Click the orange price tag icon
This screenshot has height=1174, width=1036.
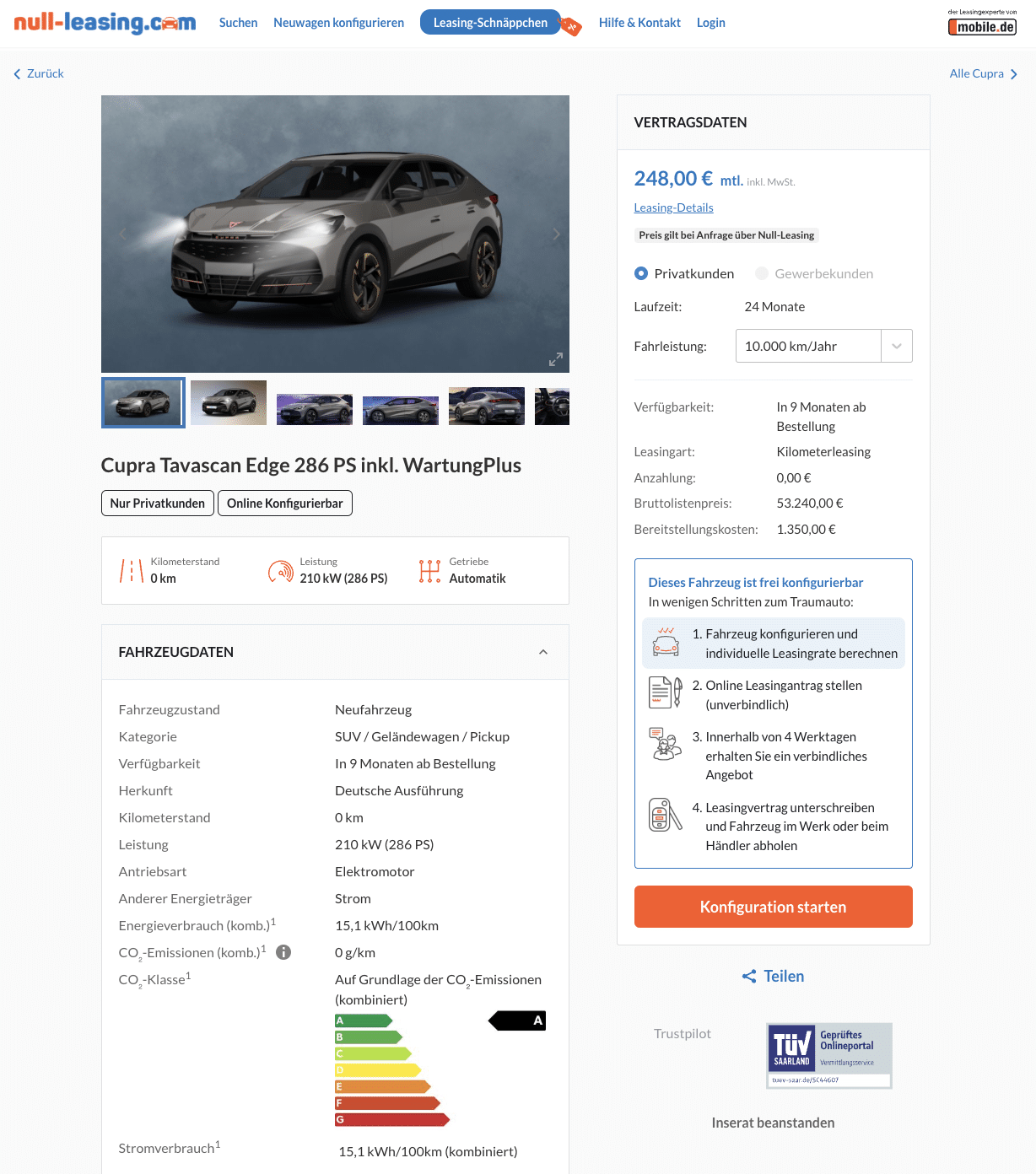(572, 27)
